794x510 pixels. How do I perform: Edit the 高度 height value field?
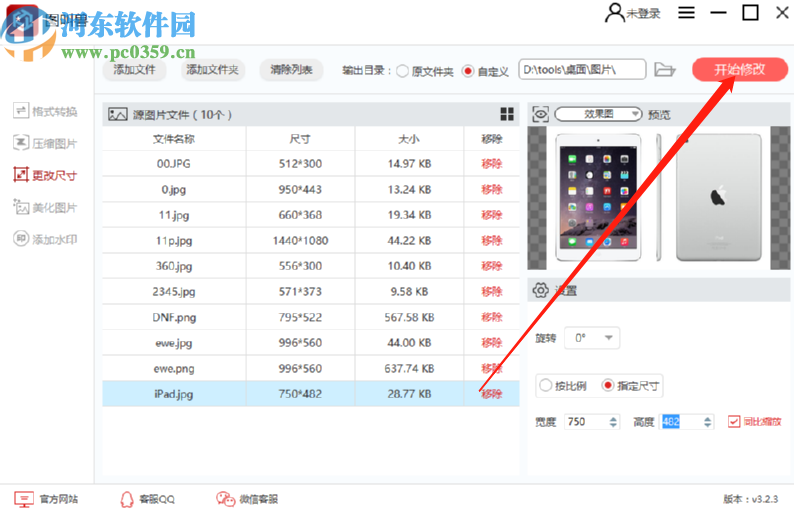681,422
